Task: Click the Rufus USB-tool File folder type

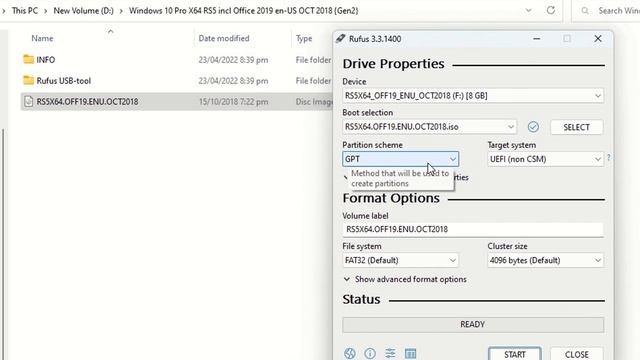Action: [313, 81]
